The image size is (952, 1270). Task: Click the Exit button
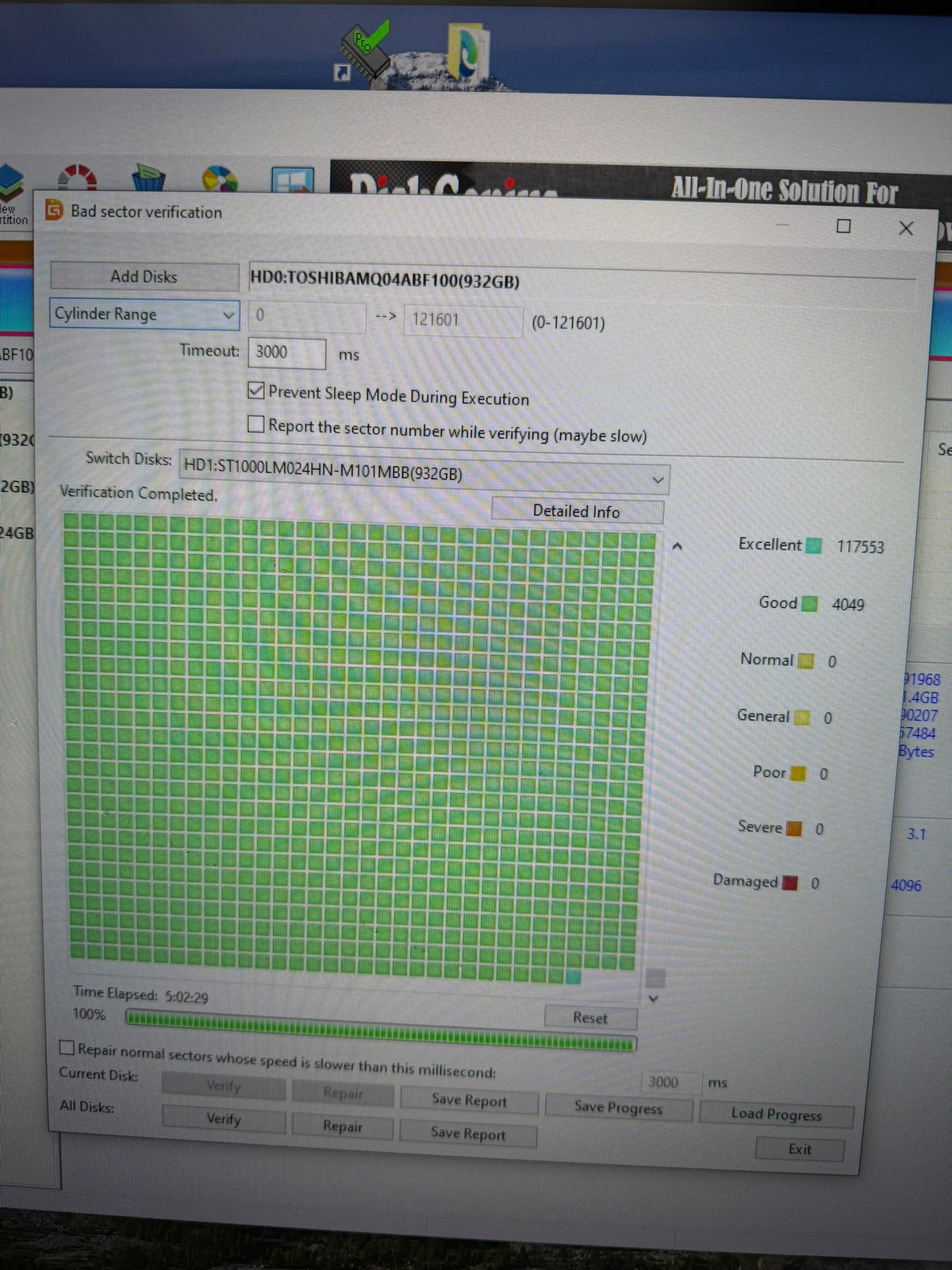[800, 1149]
